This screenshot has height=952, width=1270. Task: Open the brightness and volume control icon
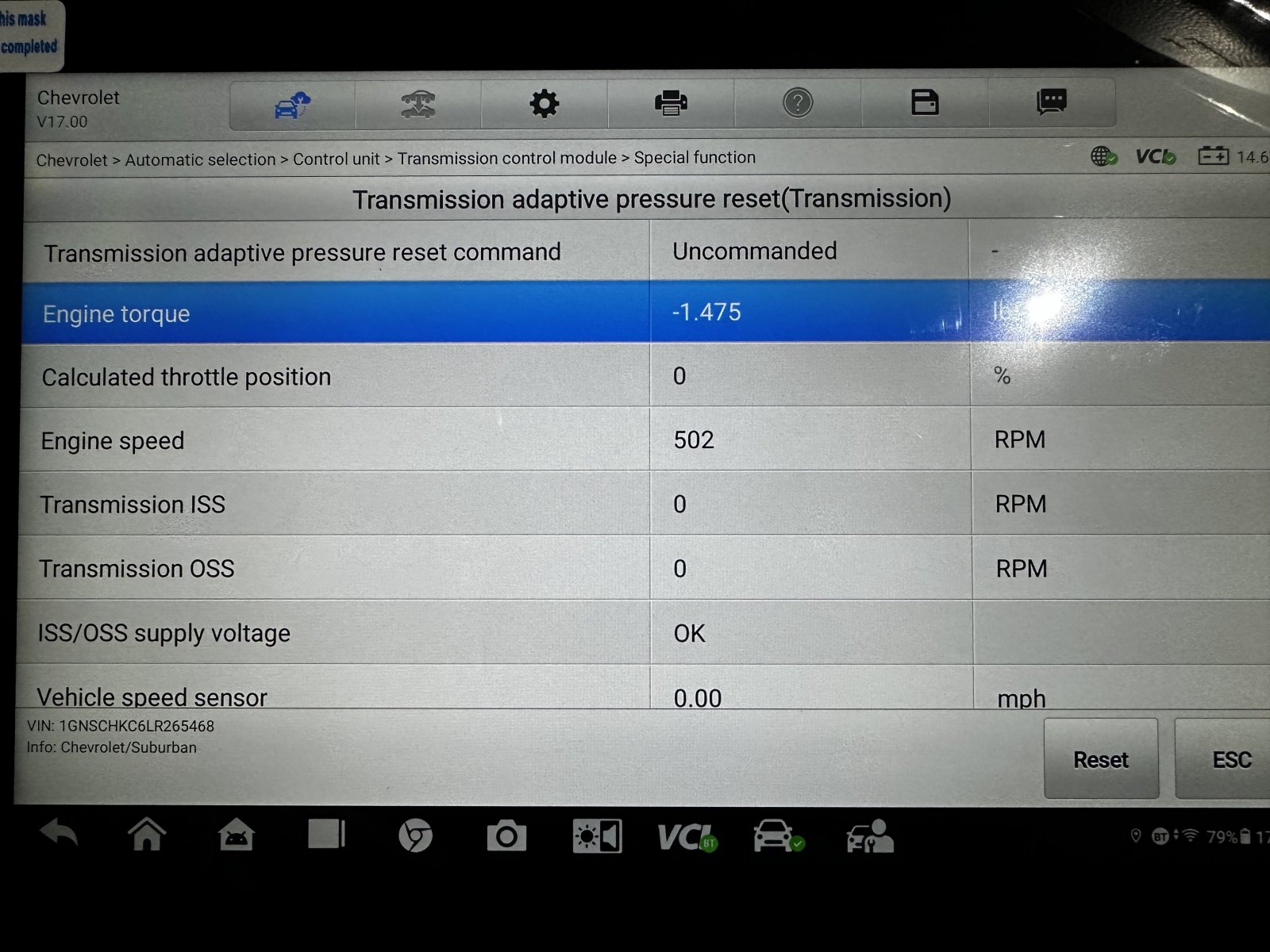tap(597, 837)
